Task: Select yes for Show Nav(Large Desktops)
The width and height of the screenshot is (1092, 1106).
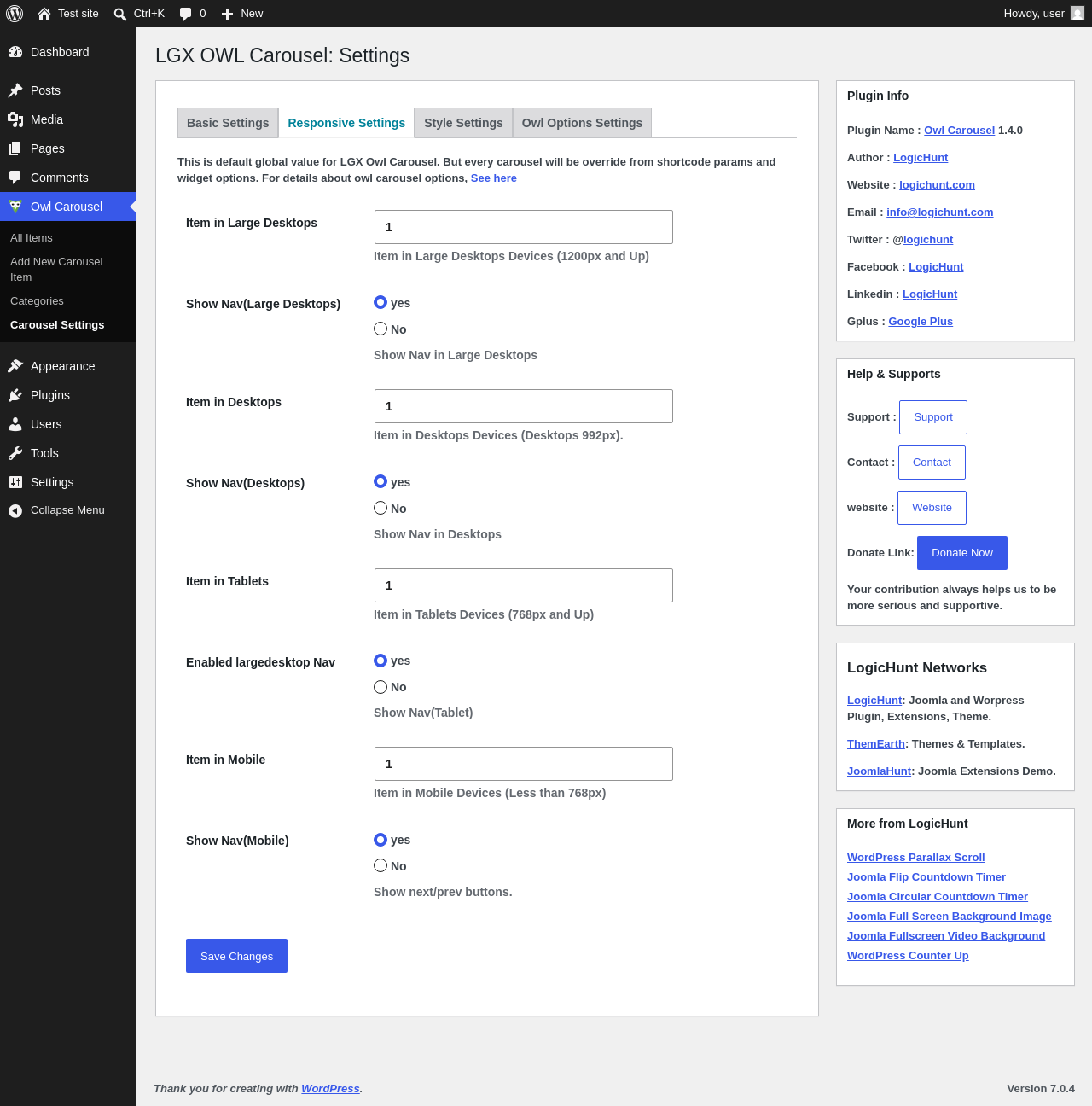Action: click(380, 302)
